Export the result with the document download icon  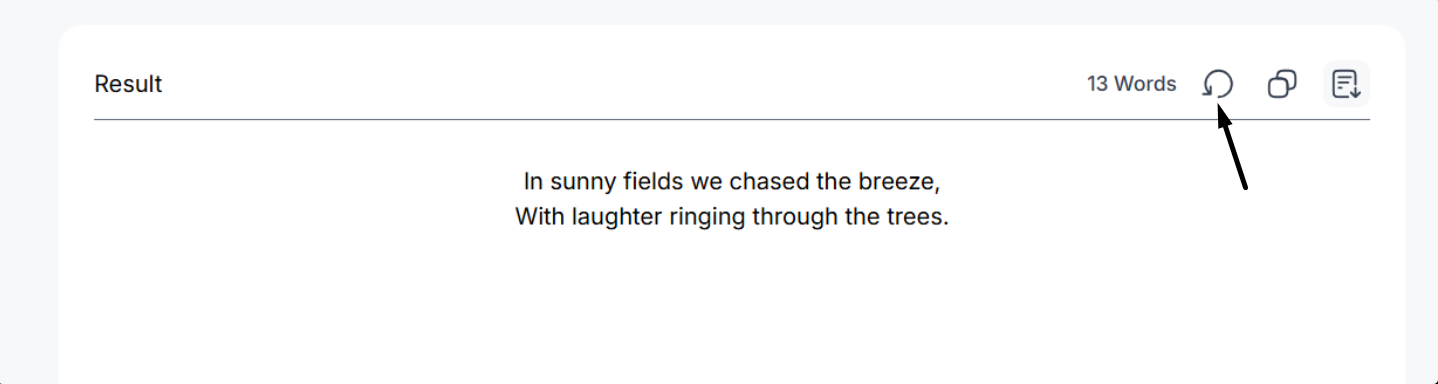coord(1346,84)
